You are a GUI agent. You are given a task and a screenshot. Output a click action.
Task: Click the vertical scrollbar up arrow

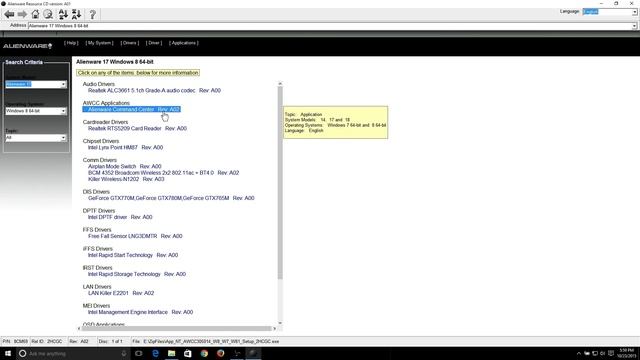click(x=280, y=84)
